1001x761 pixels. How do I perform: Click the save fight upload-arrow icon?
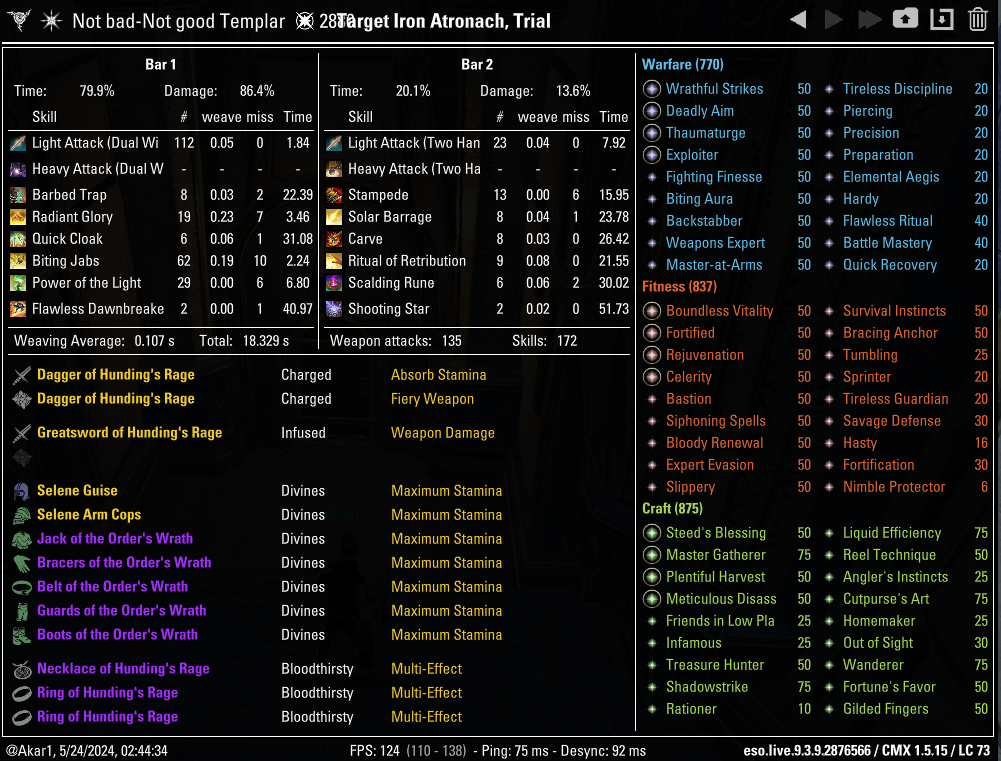(905, 20)
